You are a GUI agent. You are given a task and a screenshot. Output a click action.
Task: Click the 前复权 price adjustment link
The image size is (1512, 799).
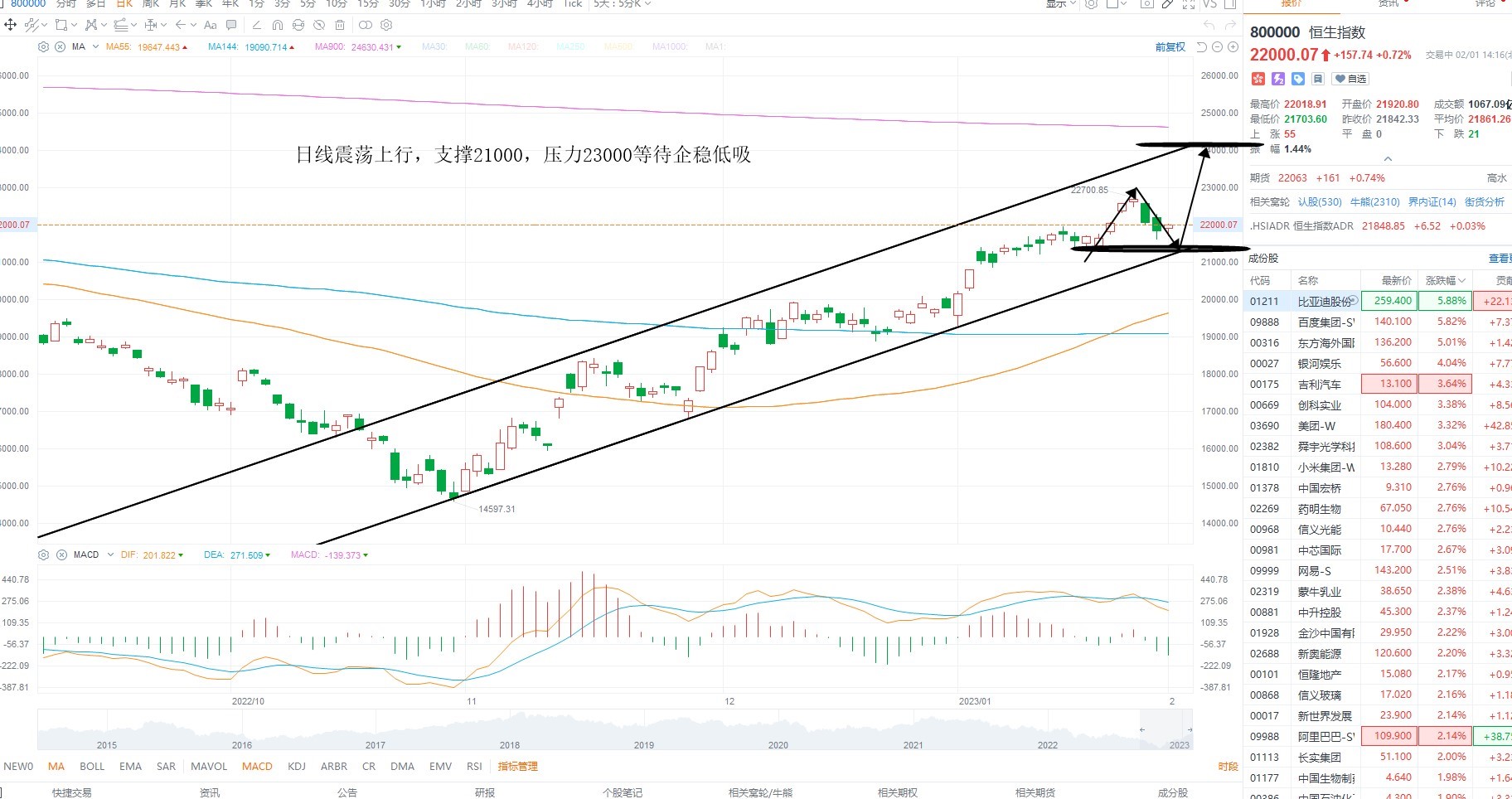coord(1170,47)
